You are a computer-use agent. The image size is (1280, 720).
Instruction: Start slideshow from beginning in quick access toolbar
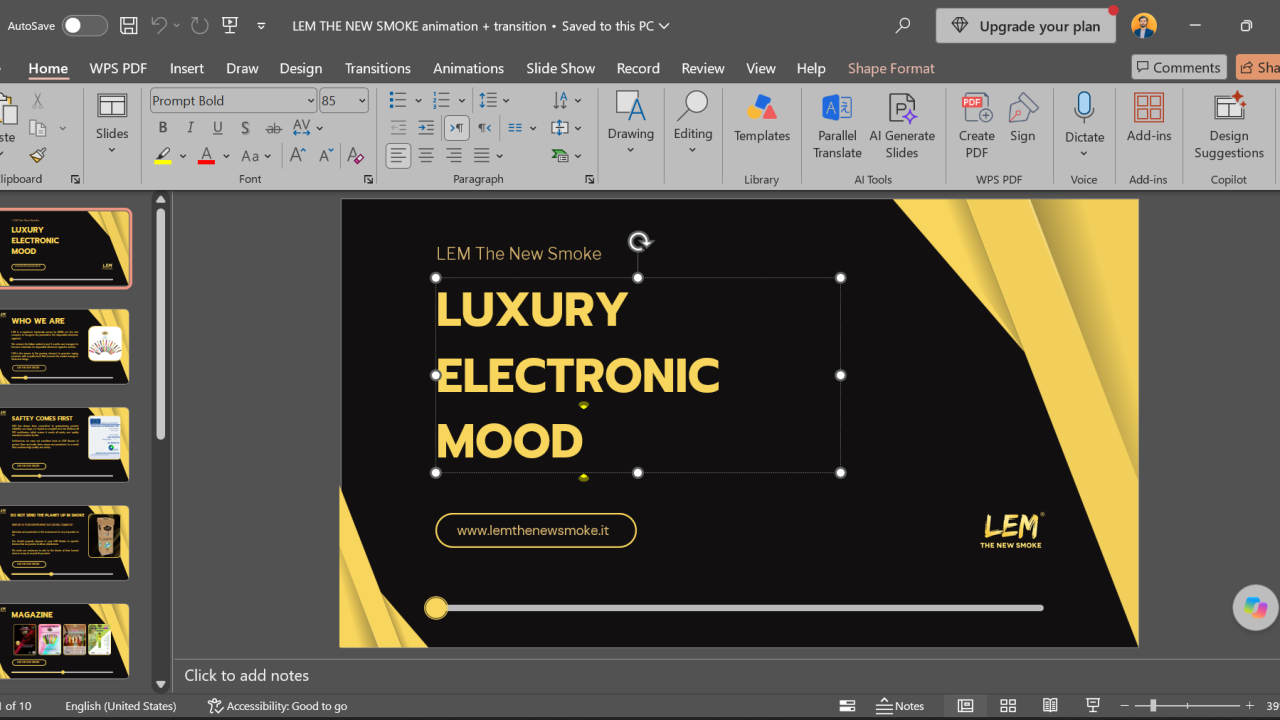[x=230, y=26]
